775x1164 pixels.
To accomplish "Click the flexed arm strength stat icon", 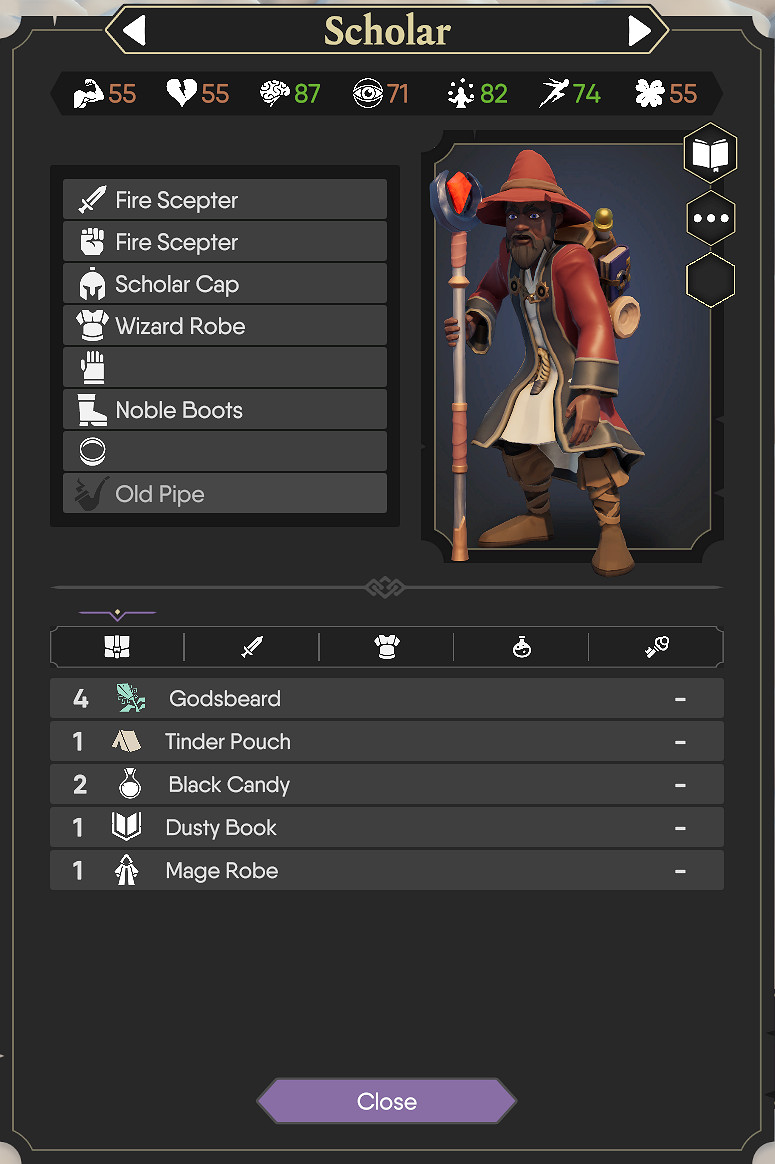I will tap(89, 94).
